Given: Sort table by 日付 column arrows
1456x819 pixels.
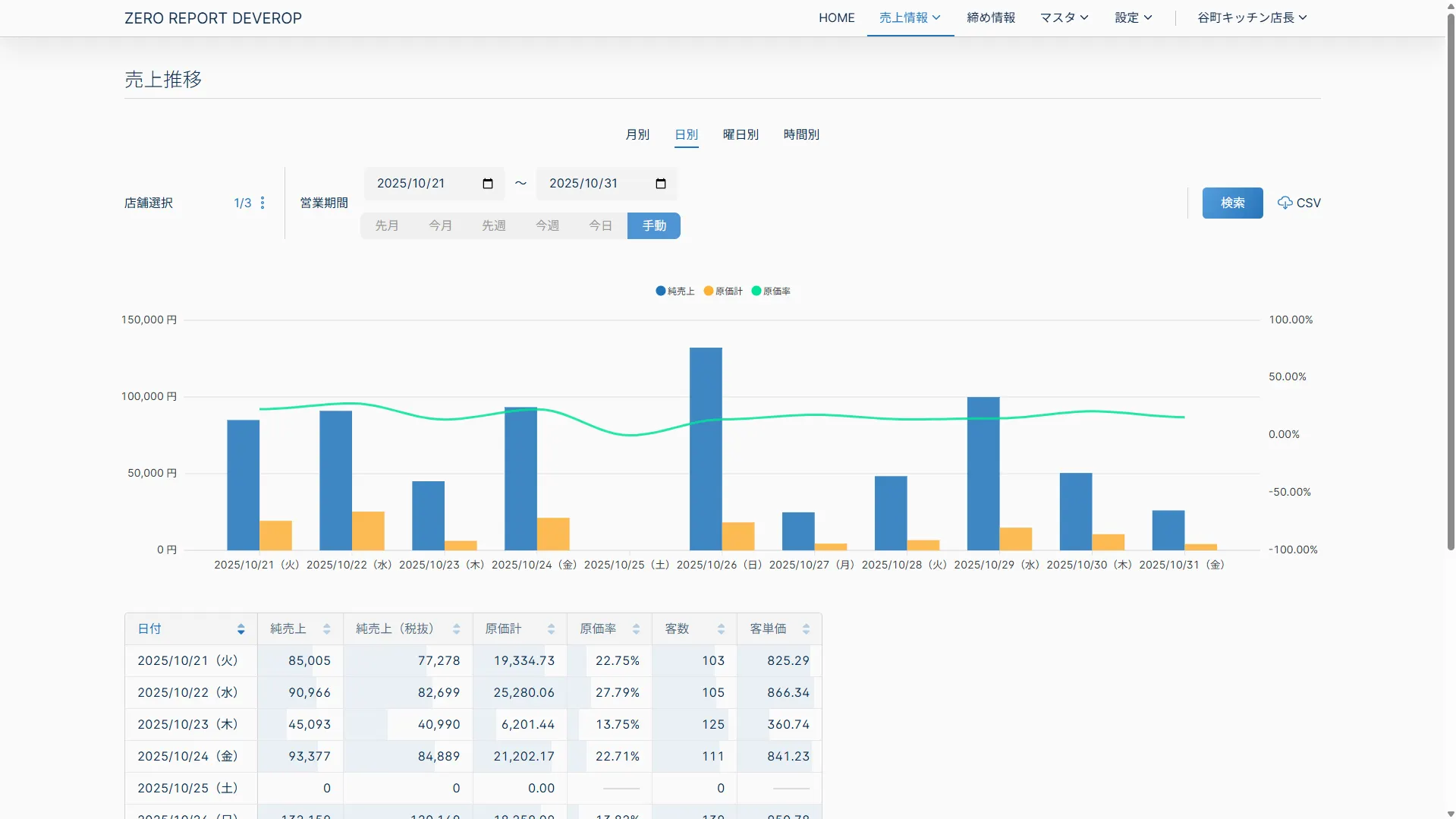Looking at the screenshot, I should 241,629.
